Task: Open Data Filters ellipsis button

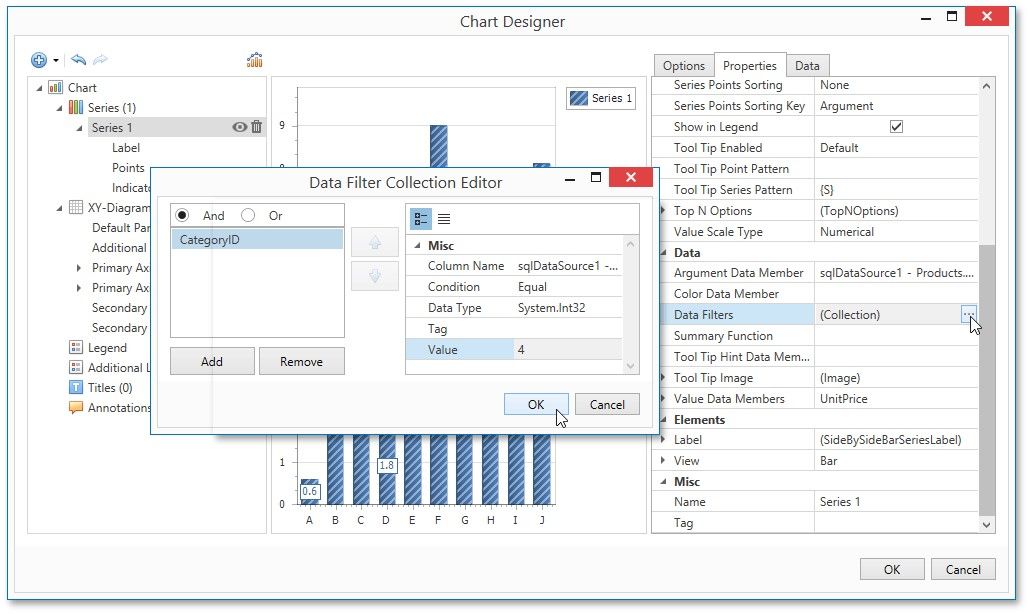Action: (968, 315)
